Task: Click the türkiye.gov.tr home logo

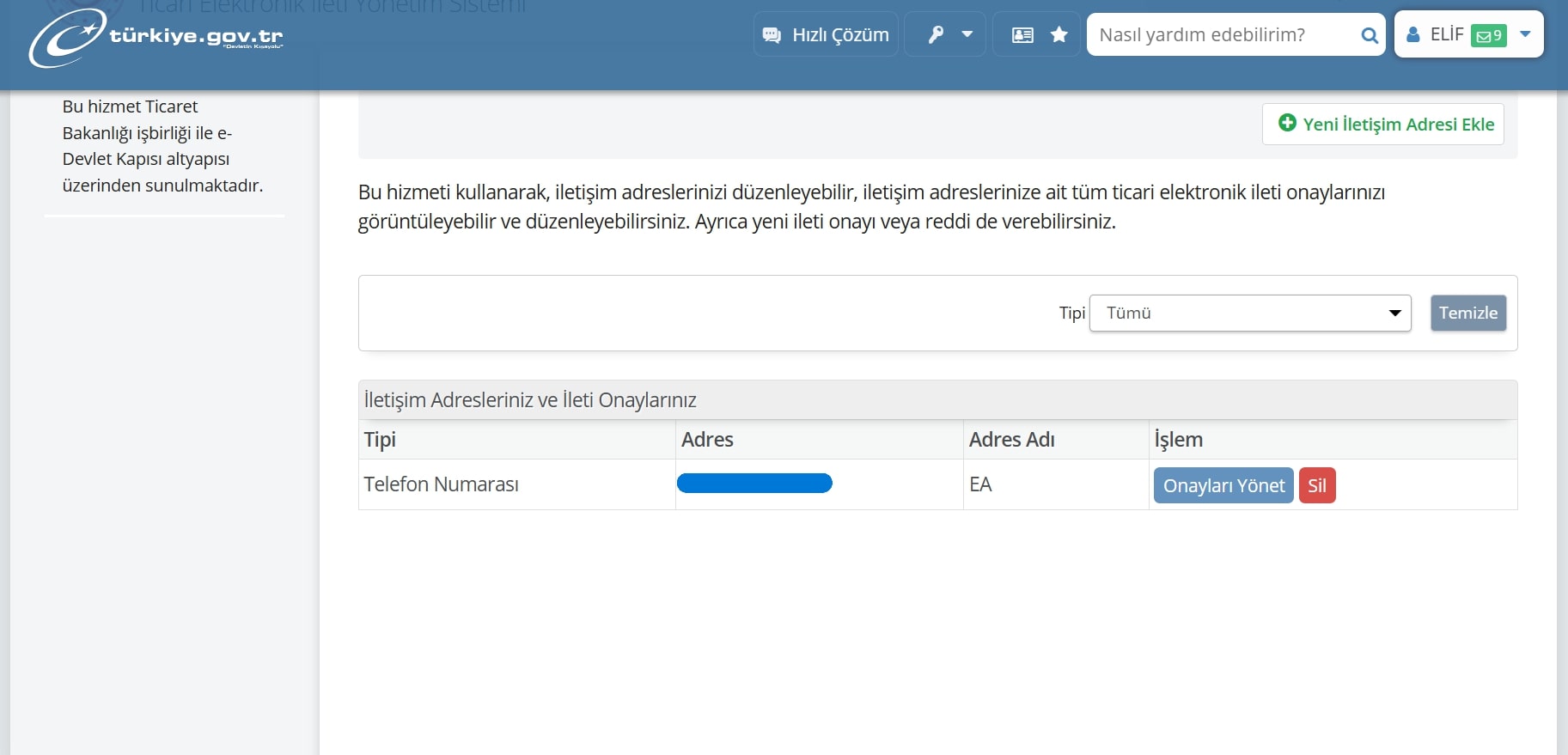Action: pos(156,37)
